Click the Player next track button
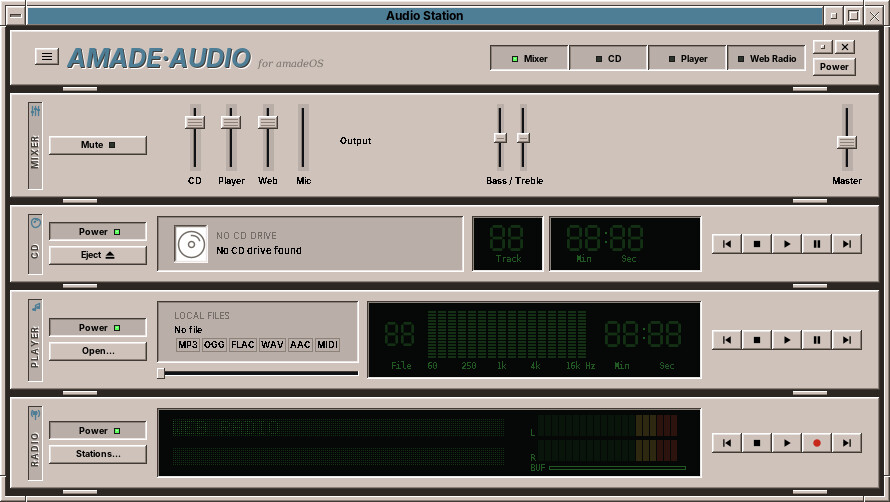890x502 pixels. pos(847,340)
